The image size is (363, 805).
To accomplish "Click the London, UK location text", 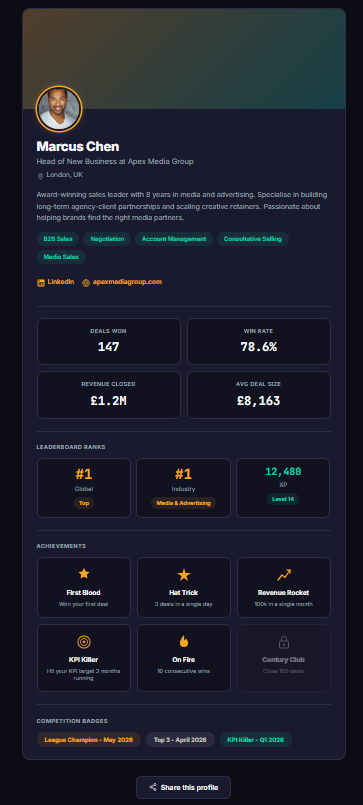I will [65, 175].
